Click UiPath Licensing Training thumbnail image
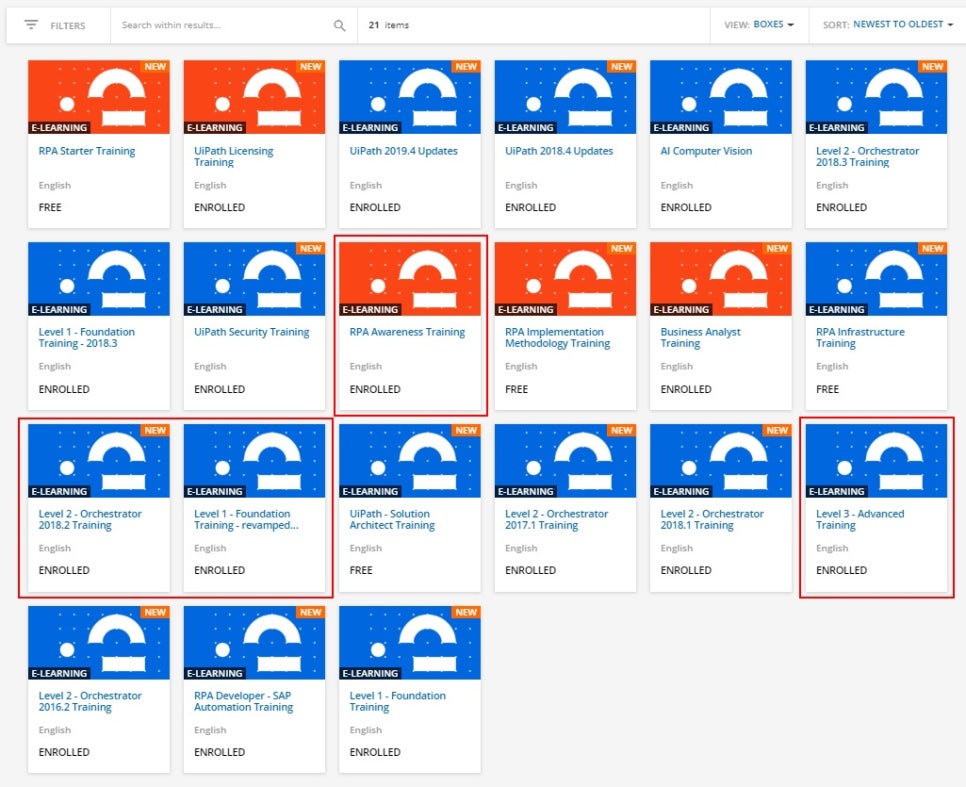The image size is (966, 787). (x=254, y=97)
